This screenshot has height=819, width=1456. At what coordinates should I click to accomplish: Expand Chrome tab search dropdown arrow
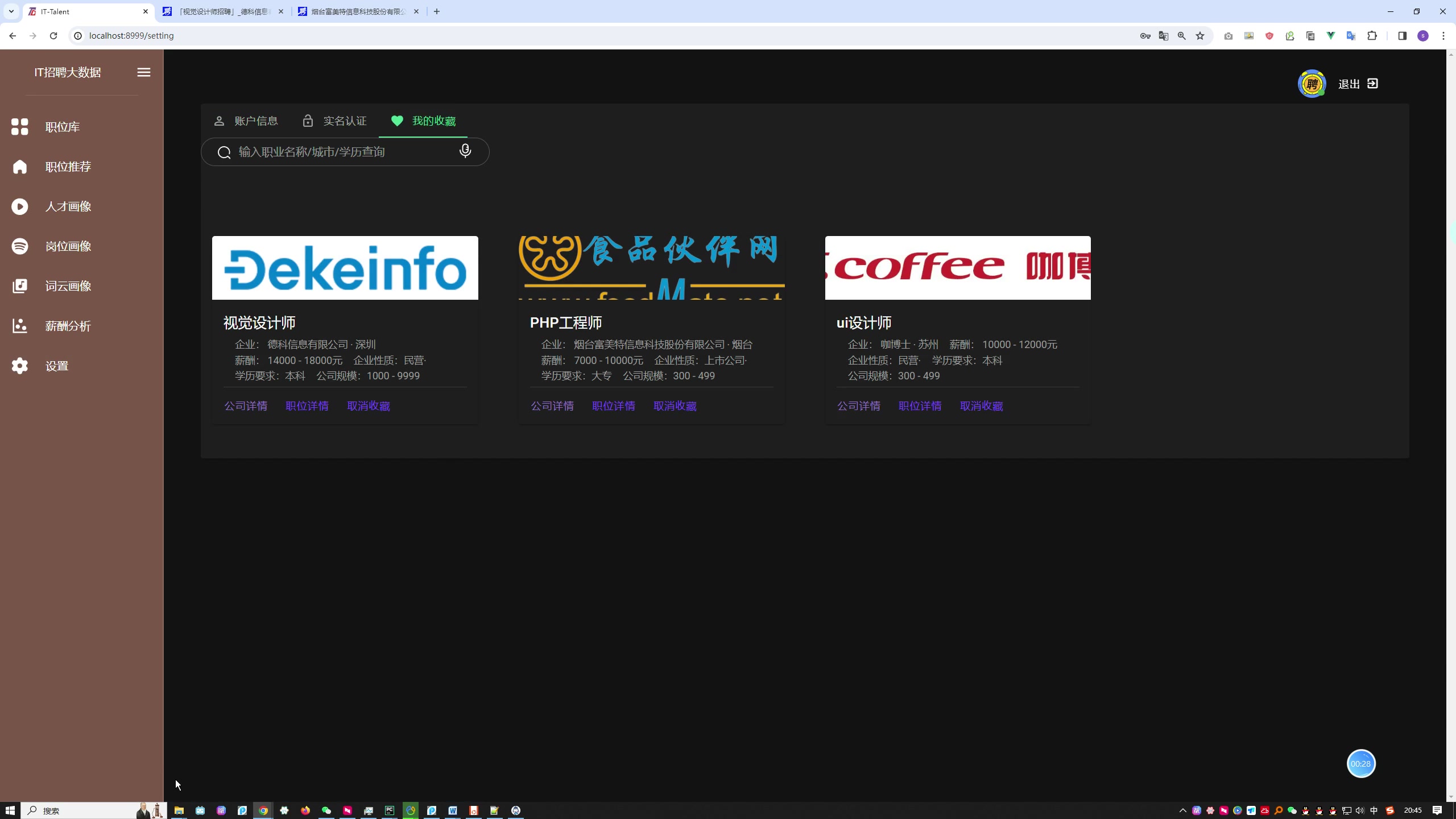pos(11,11)
